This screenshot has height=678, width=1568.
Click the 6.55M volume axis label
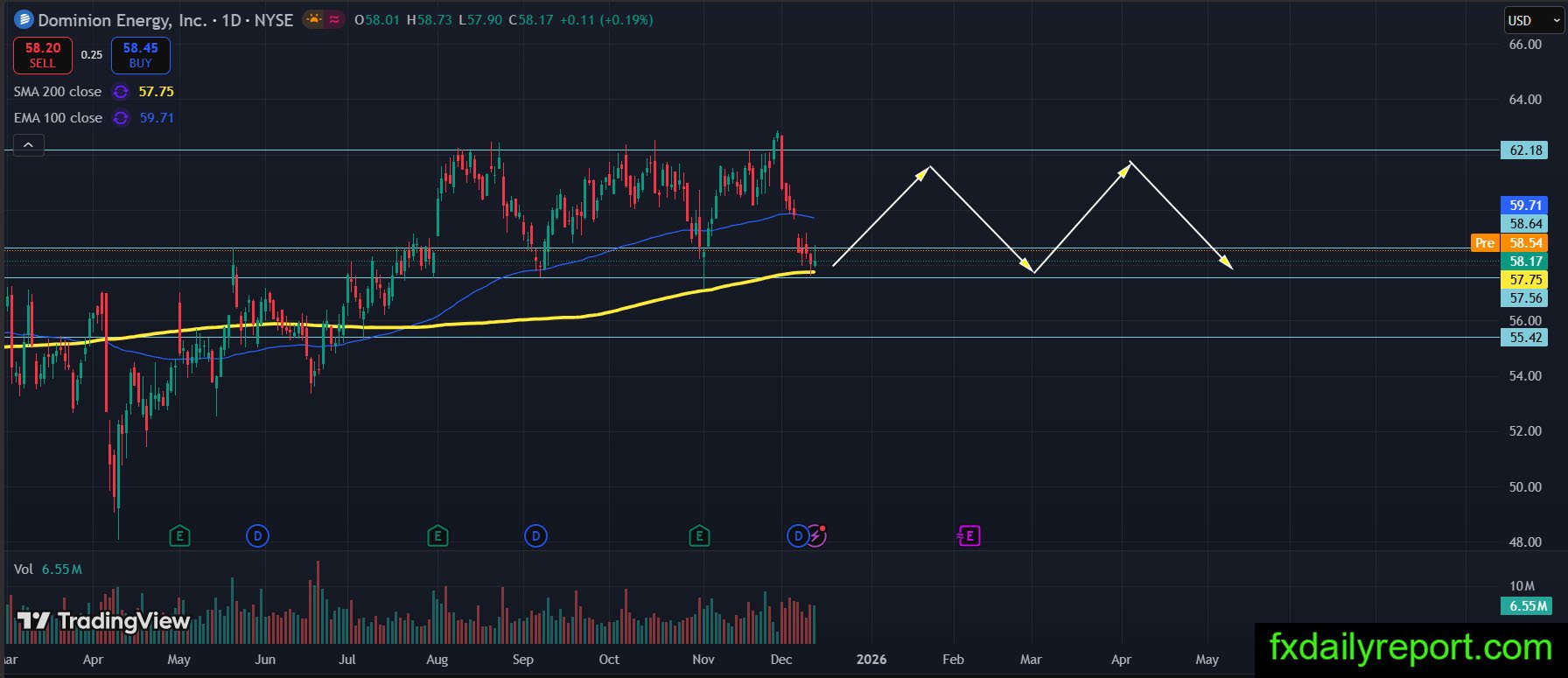coord(1526,606)
